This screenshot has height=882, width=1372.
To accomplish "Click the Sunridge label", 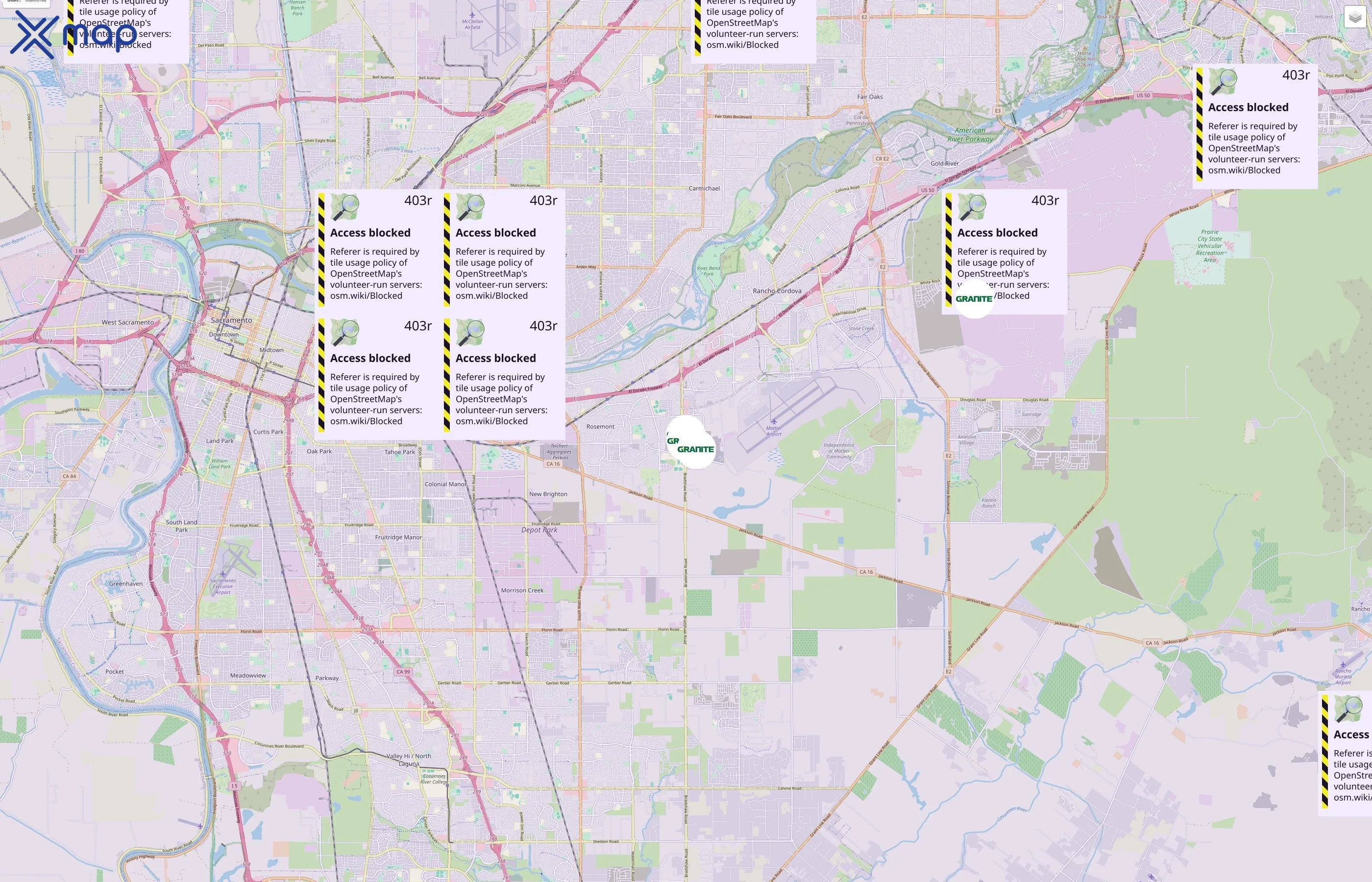I will [x=1031, y=414].
